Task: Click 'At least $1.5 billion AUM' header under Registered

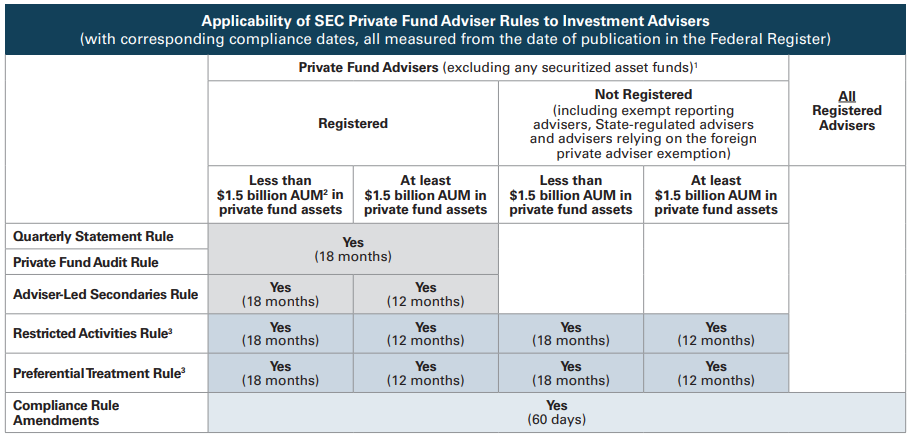Action: click(425, 195)
